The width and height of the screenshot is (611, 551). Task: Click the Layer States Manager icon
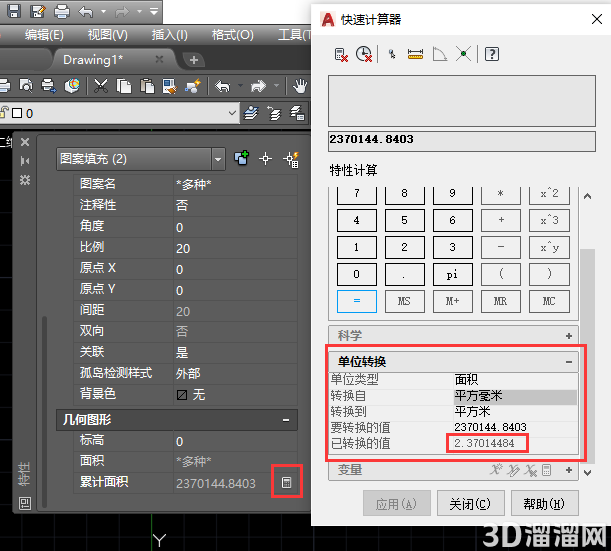(x=297, y=113)
